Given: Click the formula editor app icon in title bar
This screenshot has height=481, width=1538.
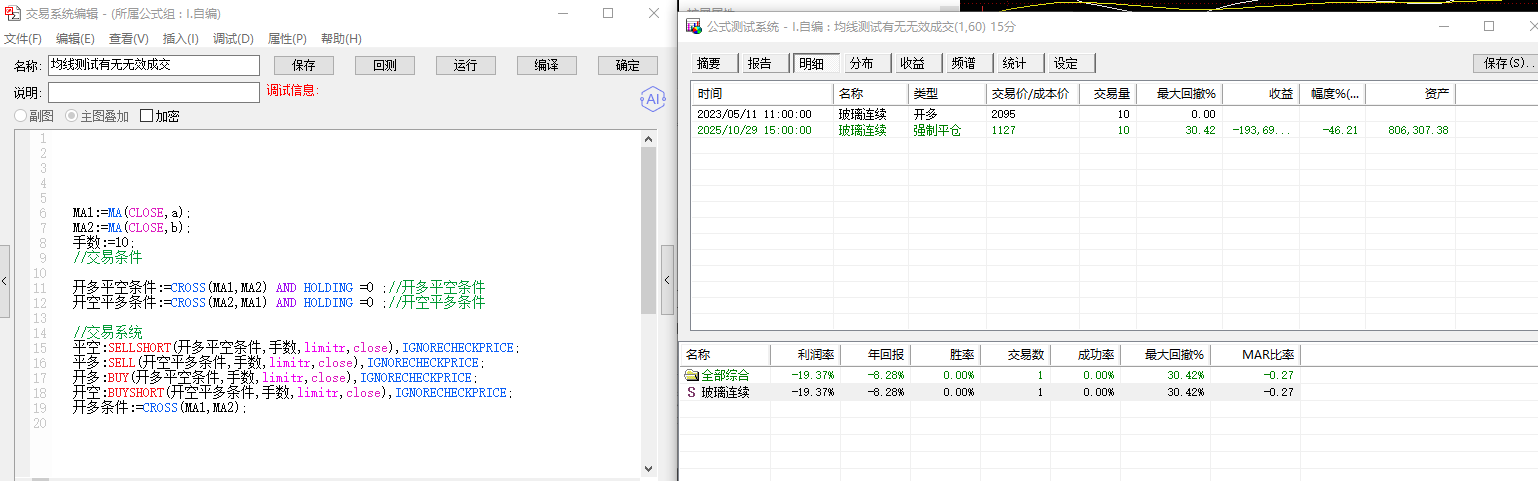Looking at the screenshot, I should pos(11,14).
